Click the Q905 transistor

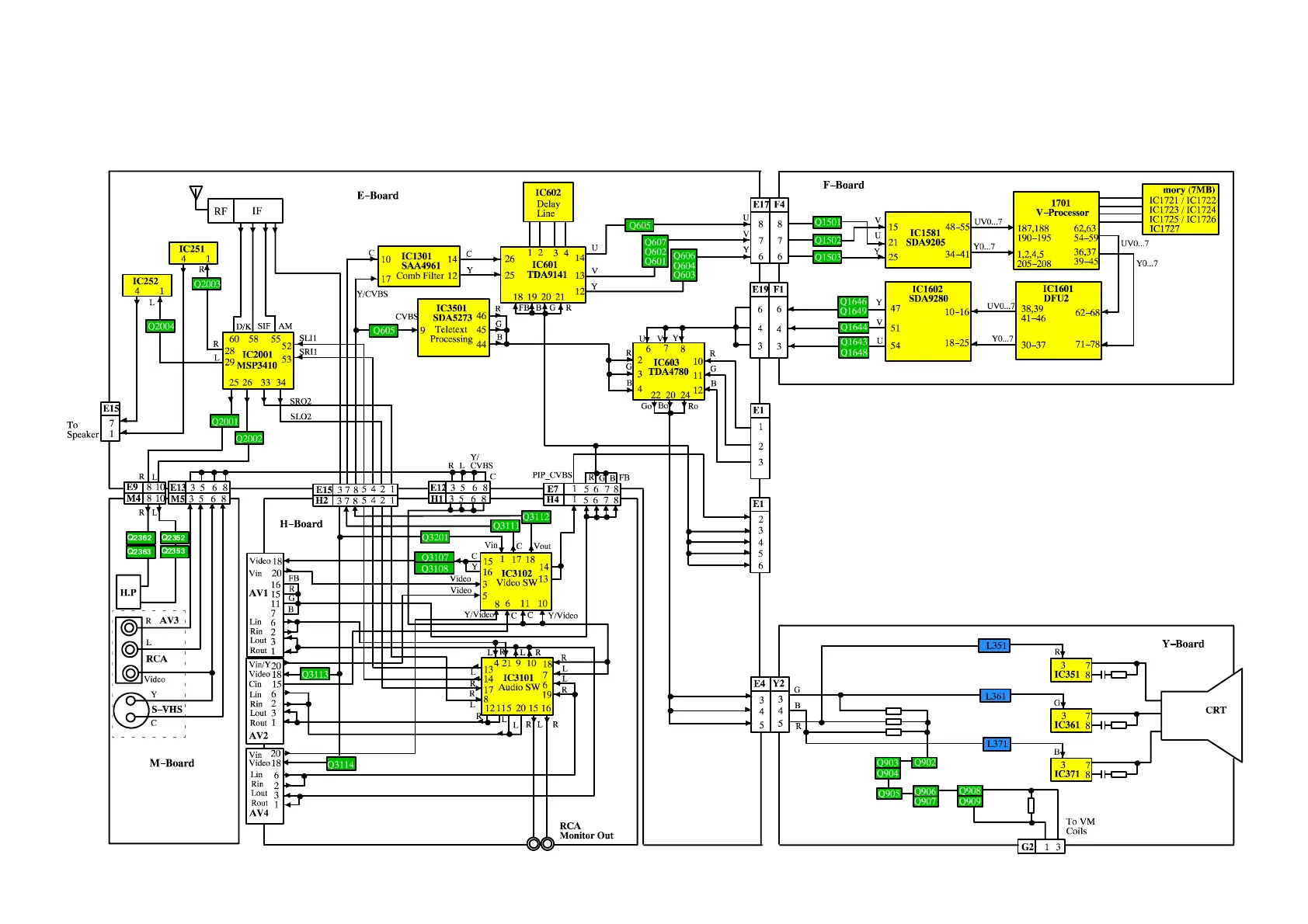889,794
